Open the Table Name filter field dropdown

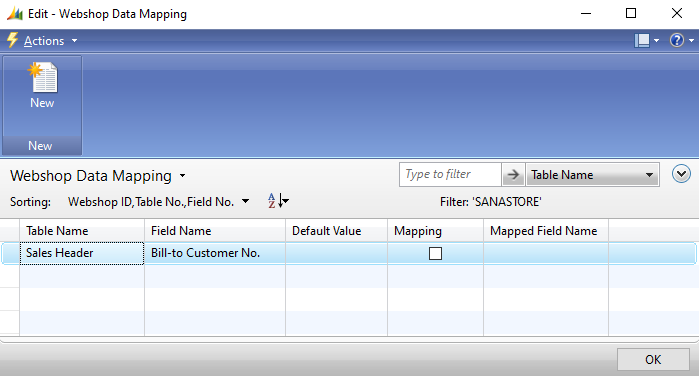[x=592, y=175]
